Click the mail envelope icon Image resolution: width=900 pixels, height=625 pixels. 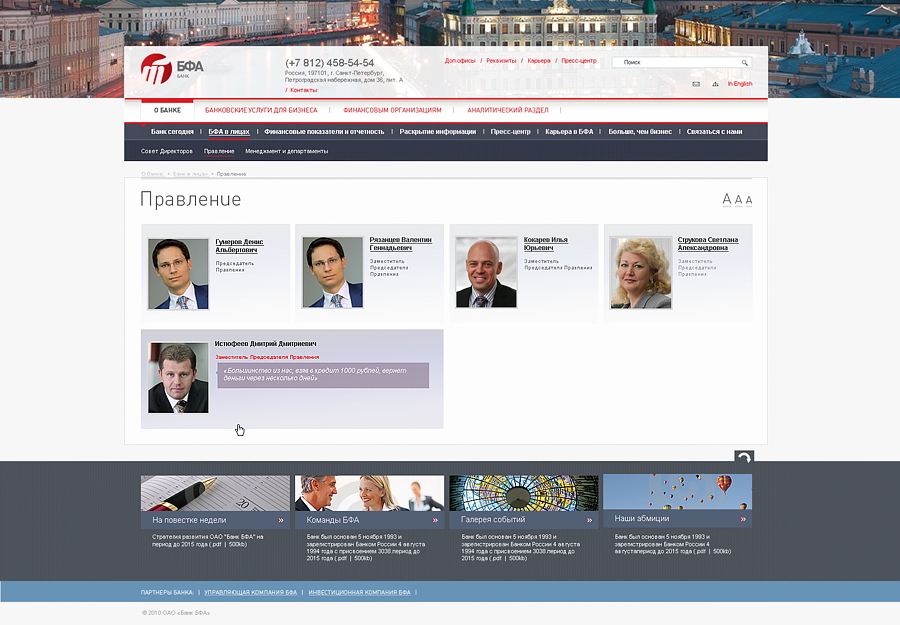tap(696, 84)
